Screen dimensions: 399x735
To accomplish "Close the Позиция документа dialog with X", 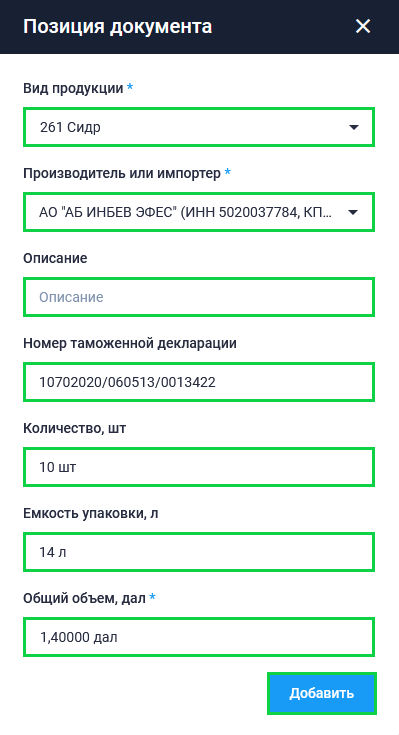I will (363, 26).
